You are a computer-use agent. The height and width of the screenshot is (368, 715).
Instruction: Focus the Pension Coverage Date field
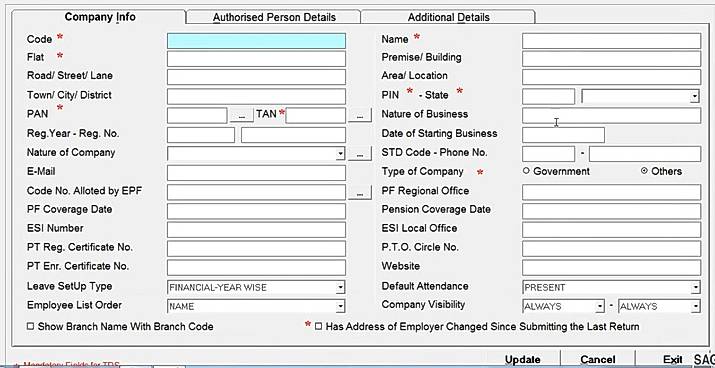click(x=611, y=211)
